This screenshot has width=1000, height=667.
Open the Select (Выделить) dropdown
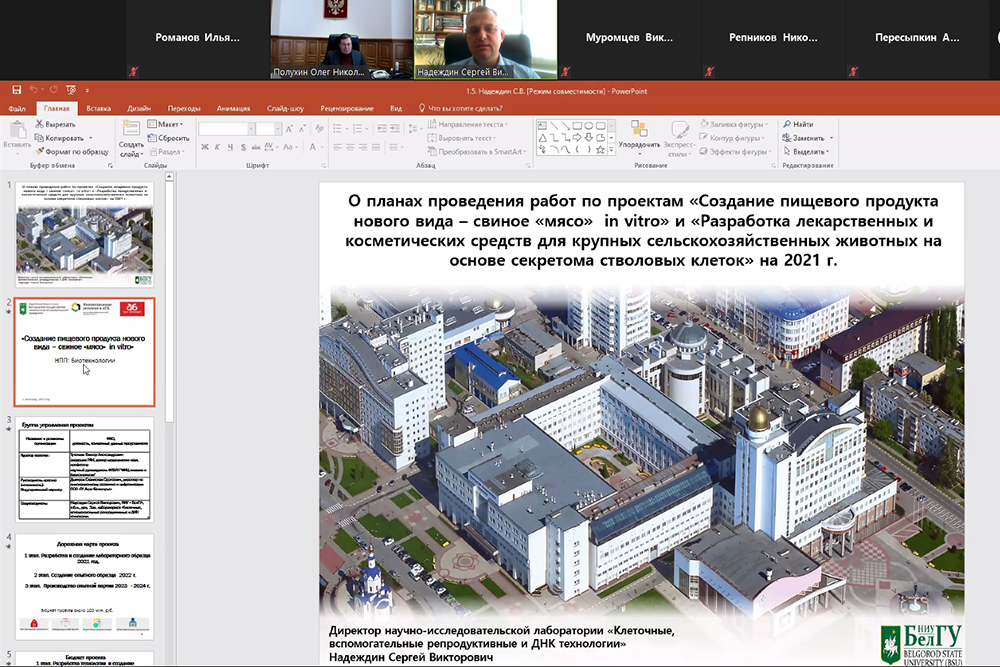809,151
